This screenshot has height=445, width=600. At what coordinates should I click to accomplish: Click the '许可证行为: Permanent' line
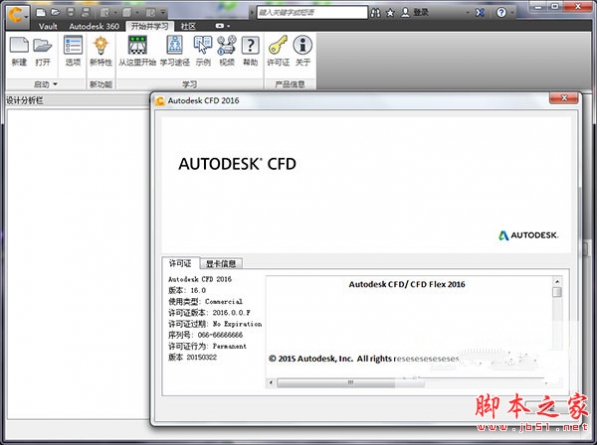[207, 346]
